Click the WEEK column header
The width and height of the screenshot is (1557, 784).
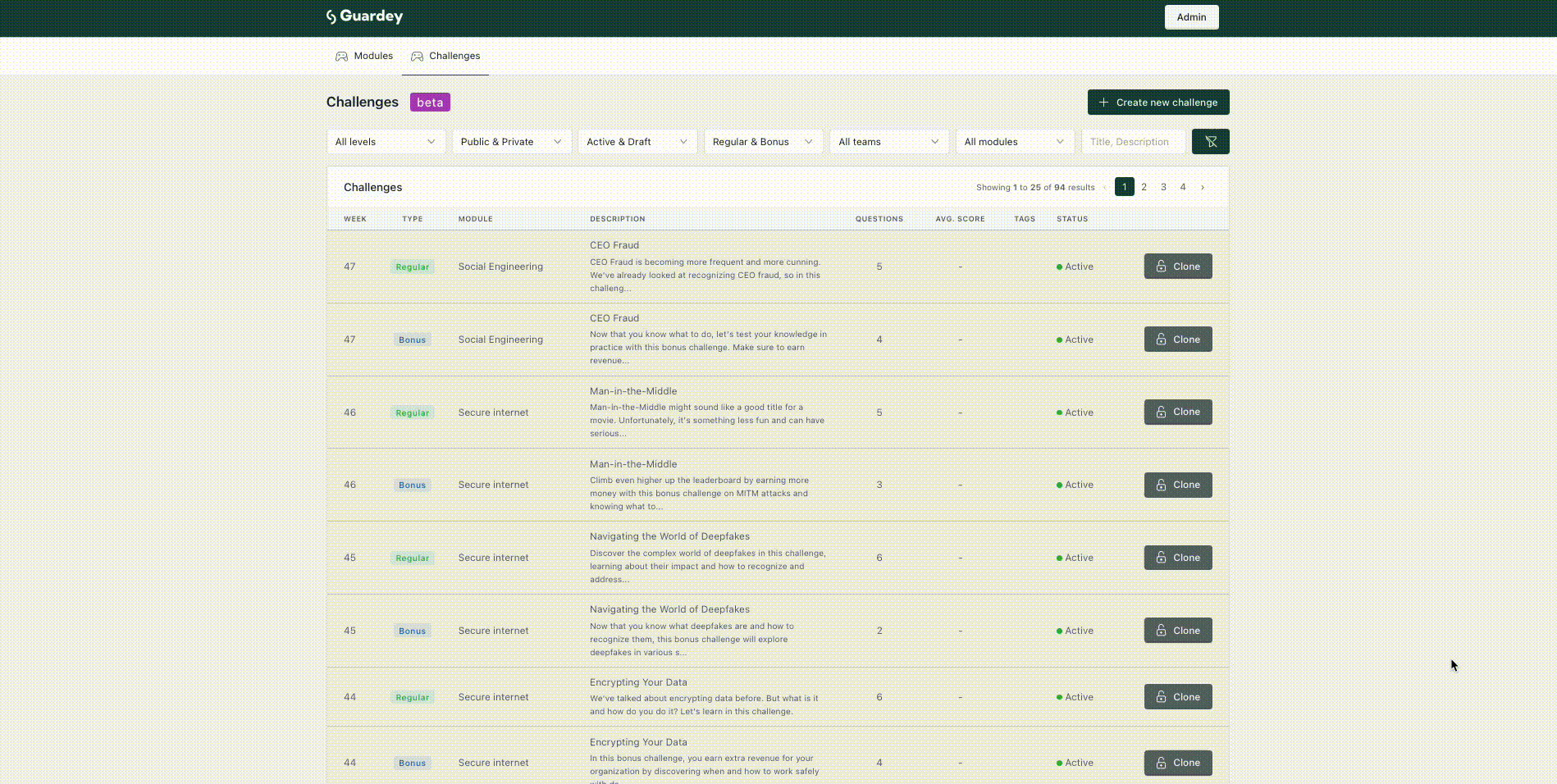tap(355, 219)
